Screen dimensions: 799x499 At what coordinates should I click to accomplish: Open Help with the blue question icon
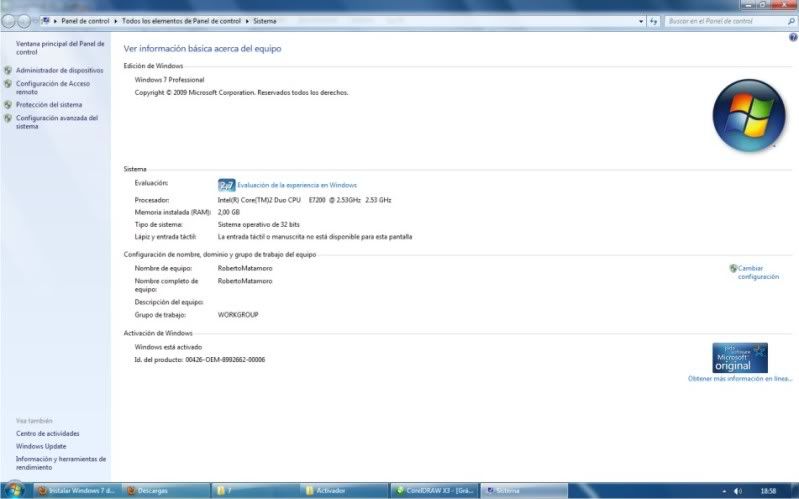click(x=793, y=37)
